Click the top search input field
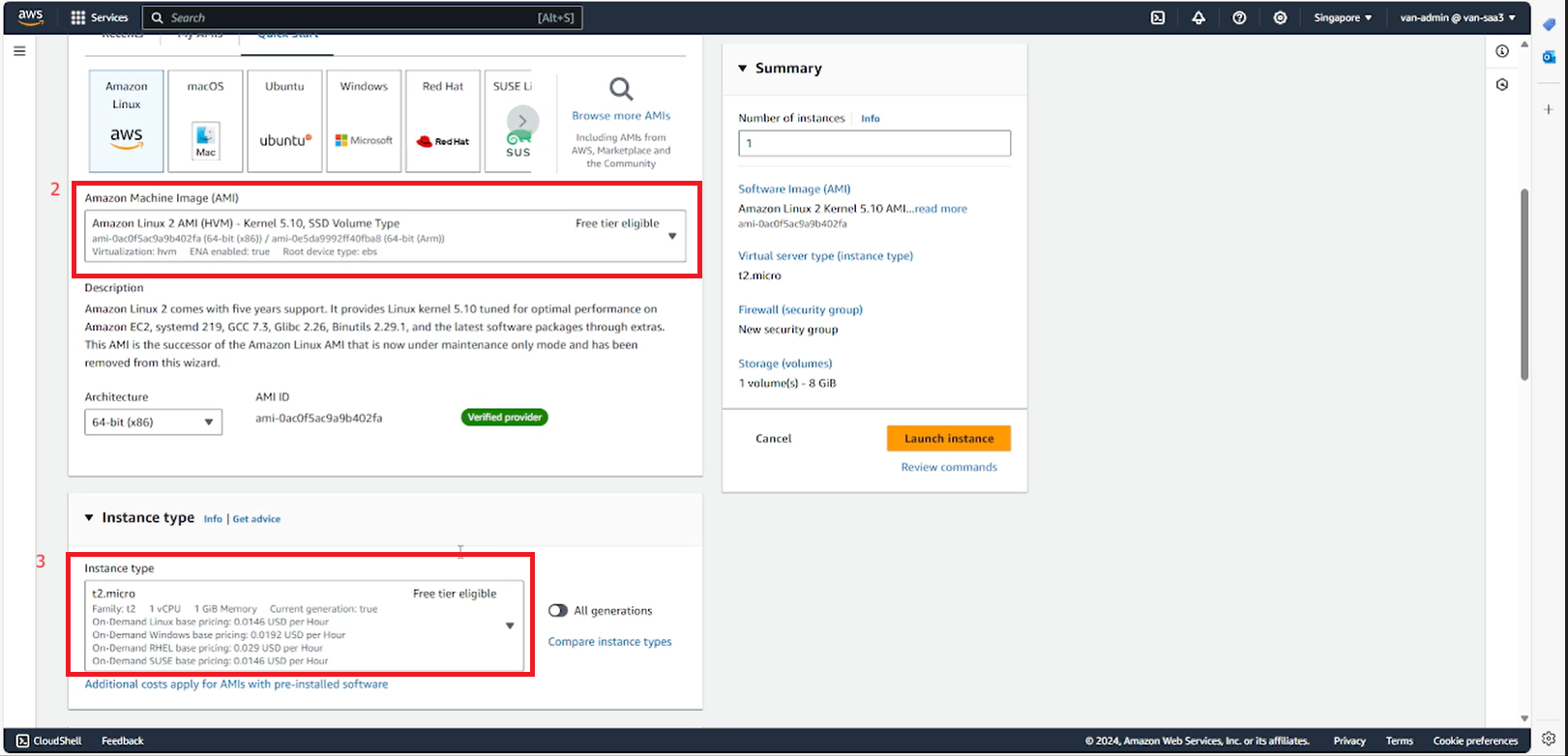Screen dimensions: 1568x756 pyautogui.click(x=363, y=17)
